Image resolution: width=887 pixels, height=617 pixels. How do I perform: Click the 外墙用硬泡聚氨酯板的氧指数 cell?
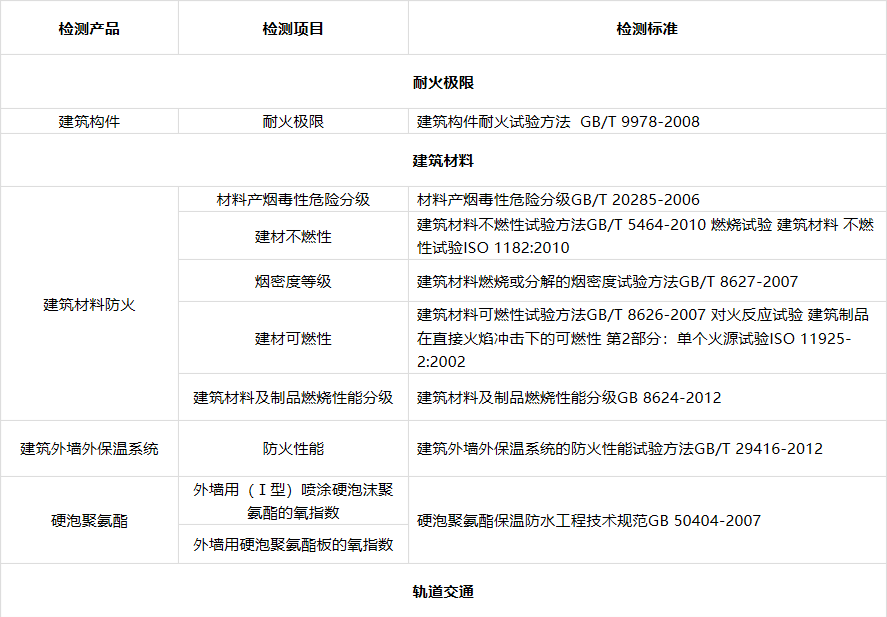pos(293,545)
